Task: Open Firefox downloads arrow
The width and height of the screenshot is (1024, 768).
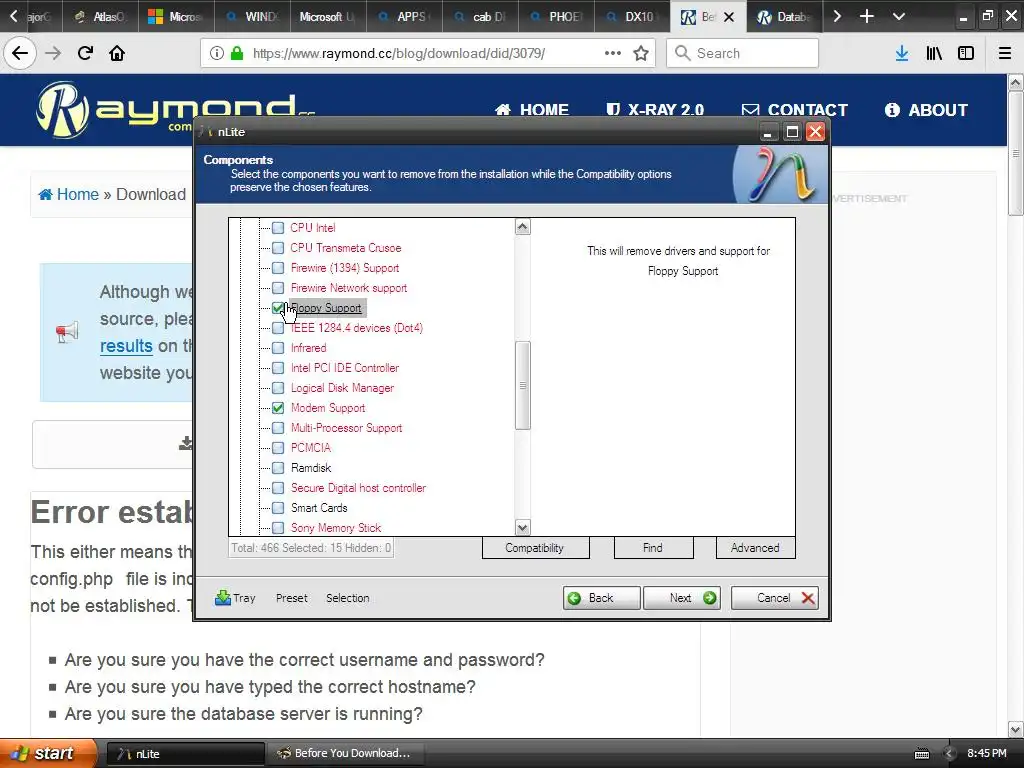Action: [x=901, y=53]
